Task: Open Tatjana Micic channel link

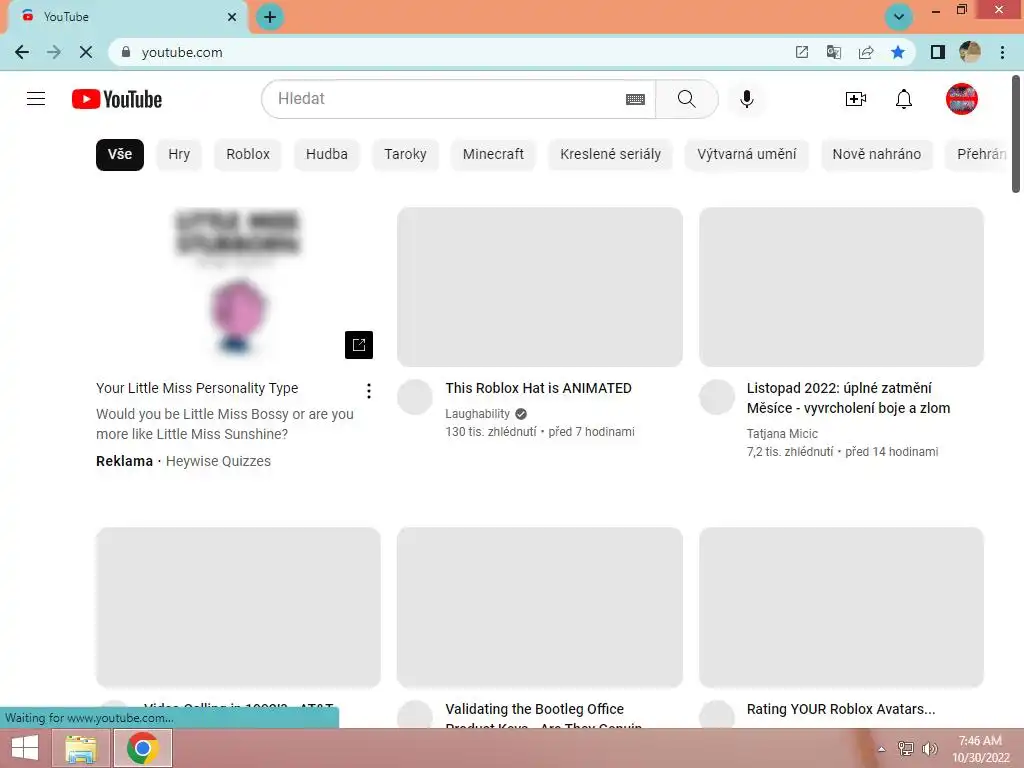Action: pyautogui.click(x=782, y=434)
